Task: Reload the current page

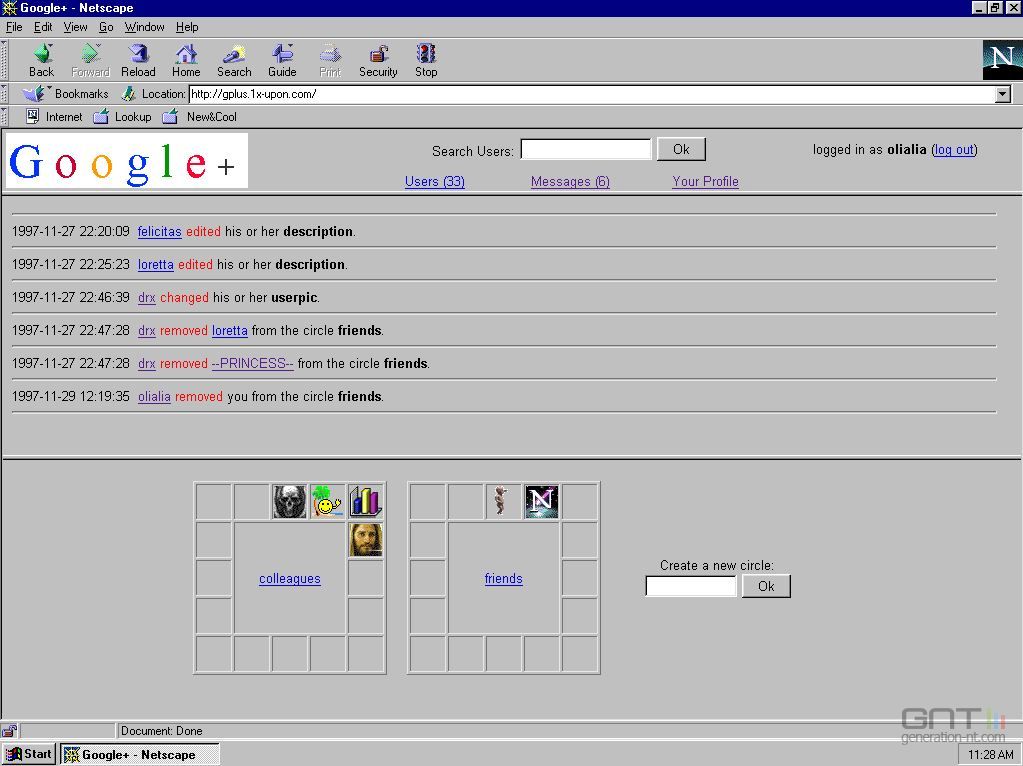Action: (138, 60)
